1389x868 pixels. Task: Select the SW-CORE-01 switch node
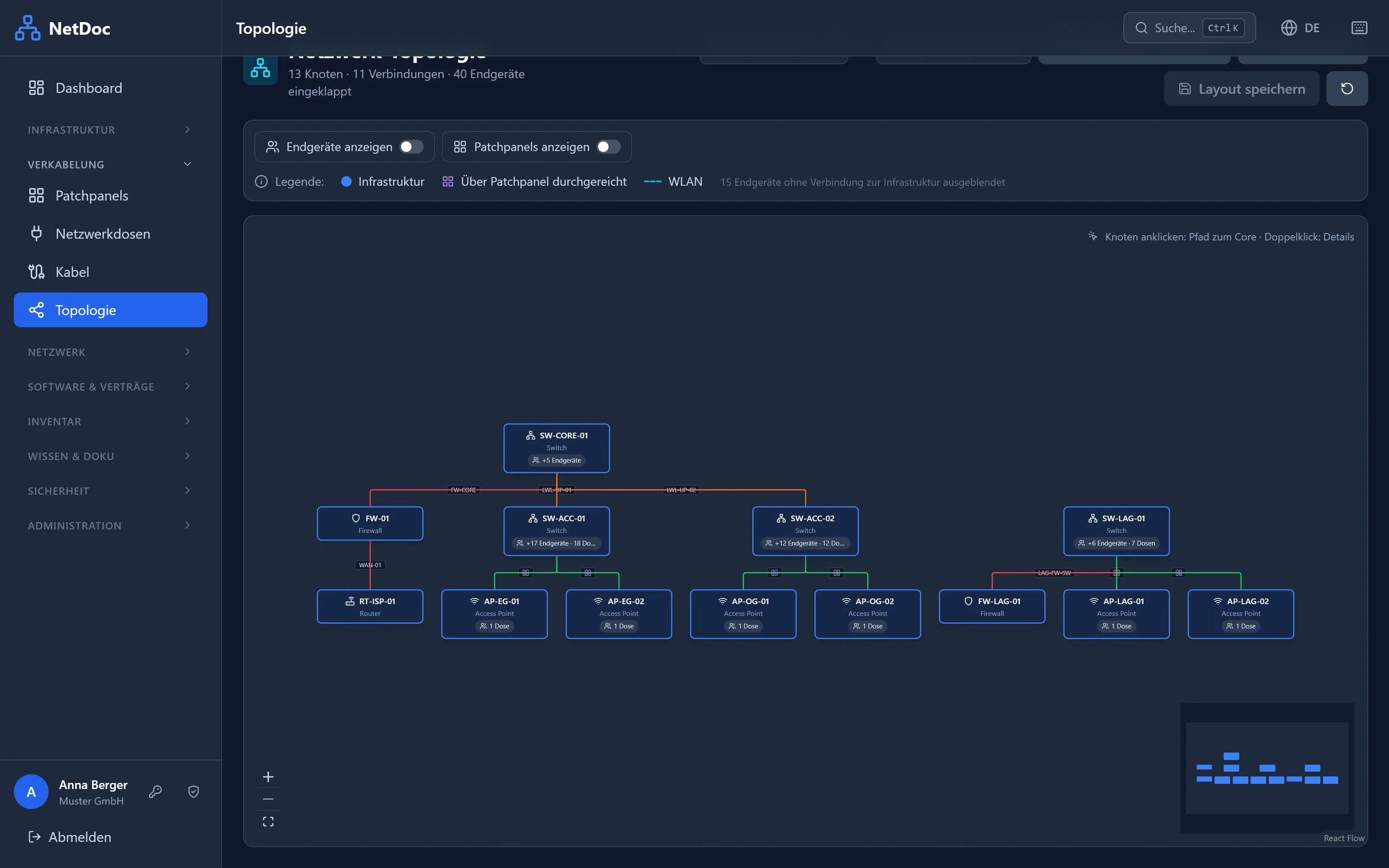(556, 448)
